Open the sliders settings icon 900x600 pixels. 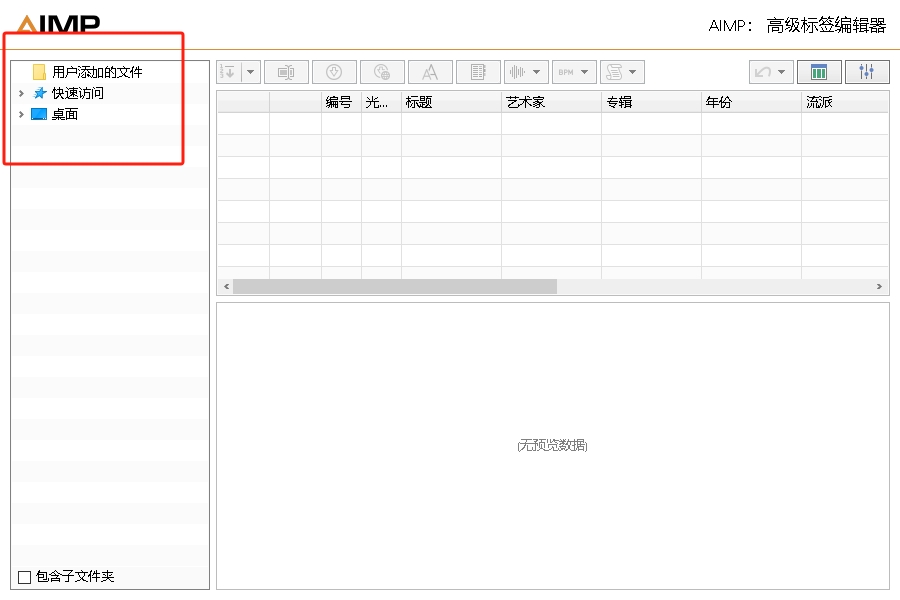pyautogui.click(x=867, y=72)
